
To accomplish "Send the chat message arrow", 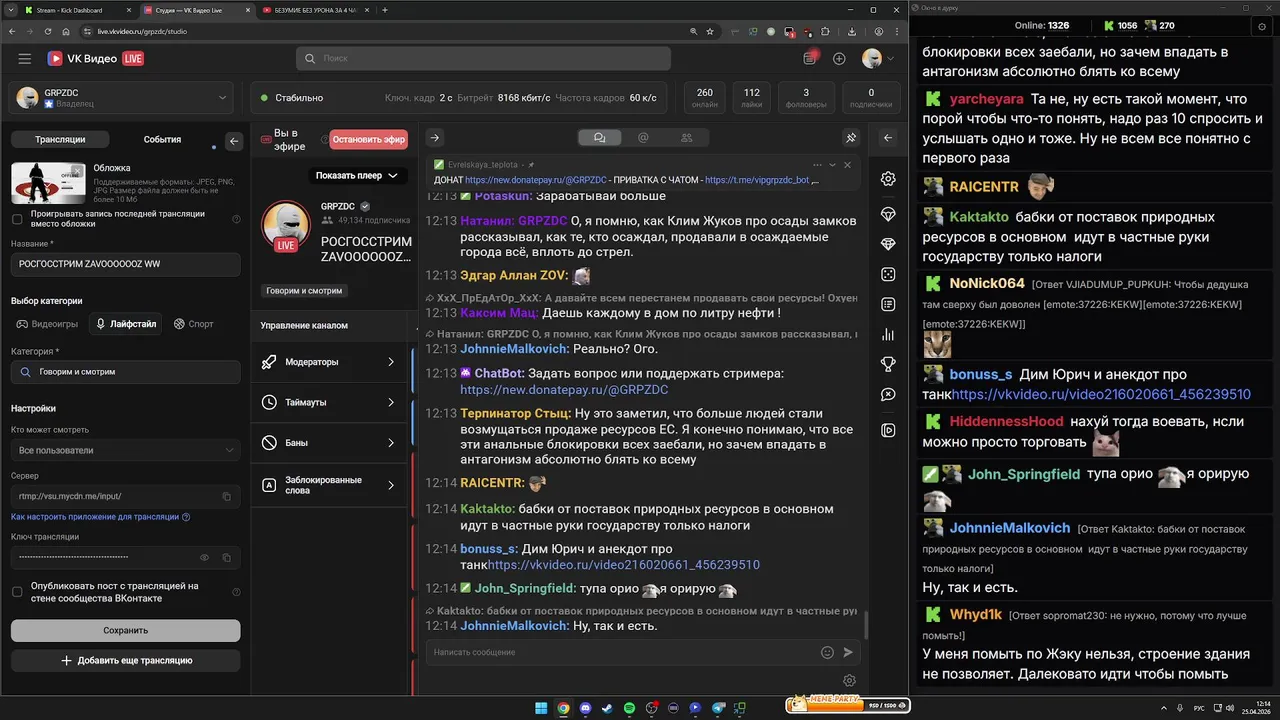I will click(x=848, y=652).
